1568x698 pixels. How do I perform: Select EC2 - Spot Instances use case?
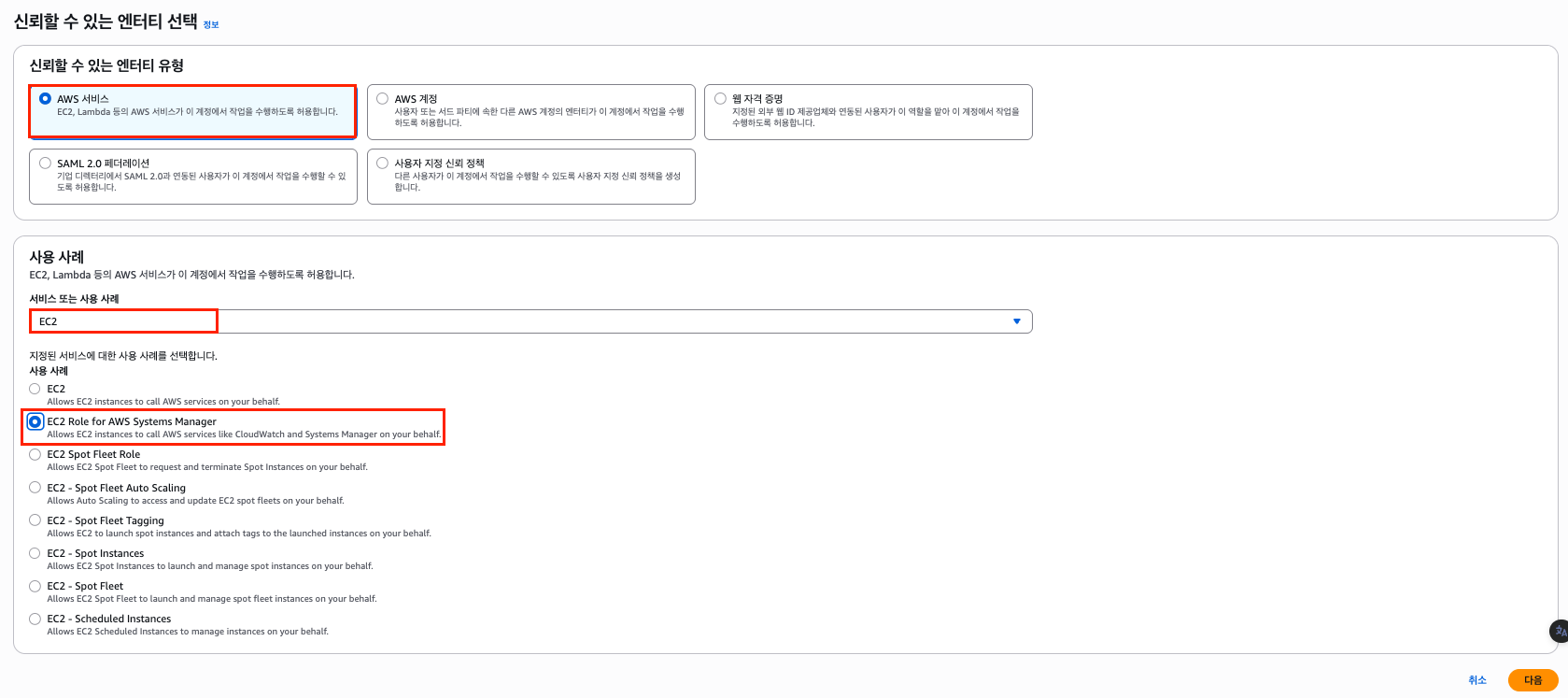pyautogui.click(x=35, y=553)
